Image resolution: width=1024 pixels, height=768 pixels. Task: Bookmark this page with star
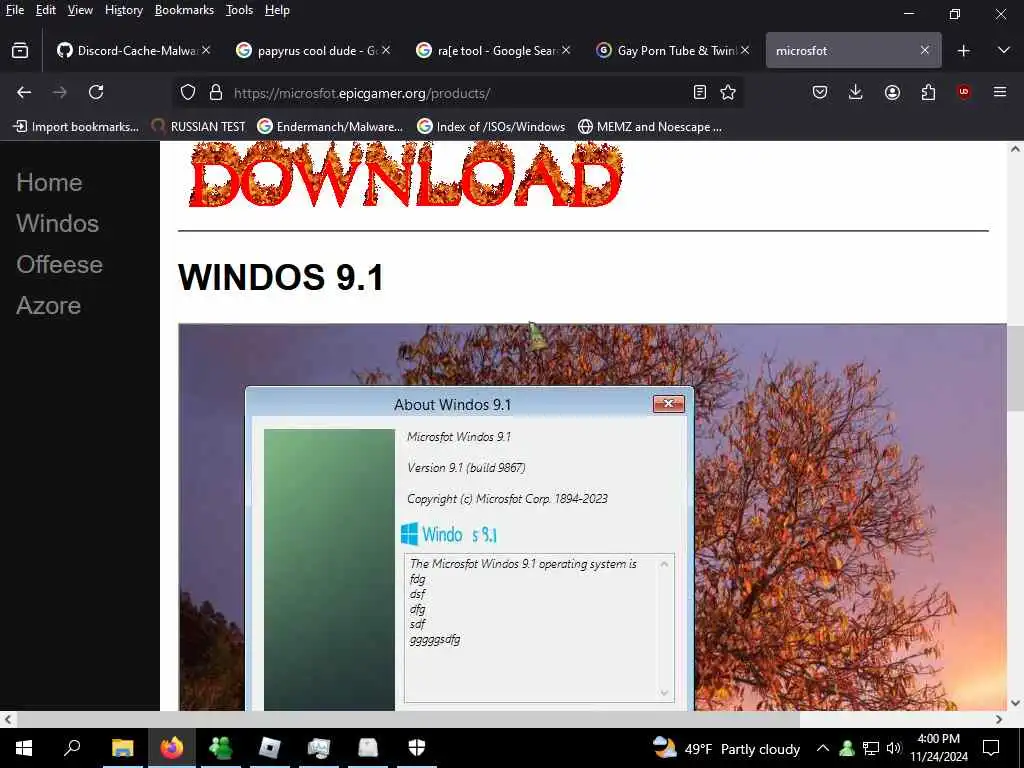728,93
